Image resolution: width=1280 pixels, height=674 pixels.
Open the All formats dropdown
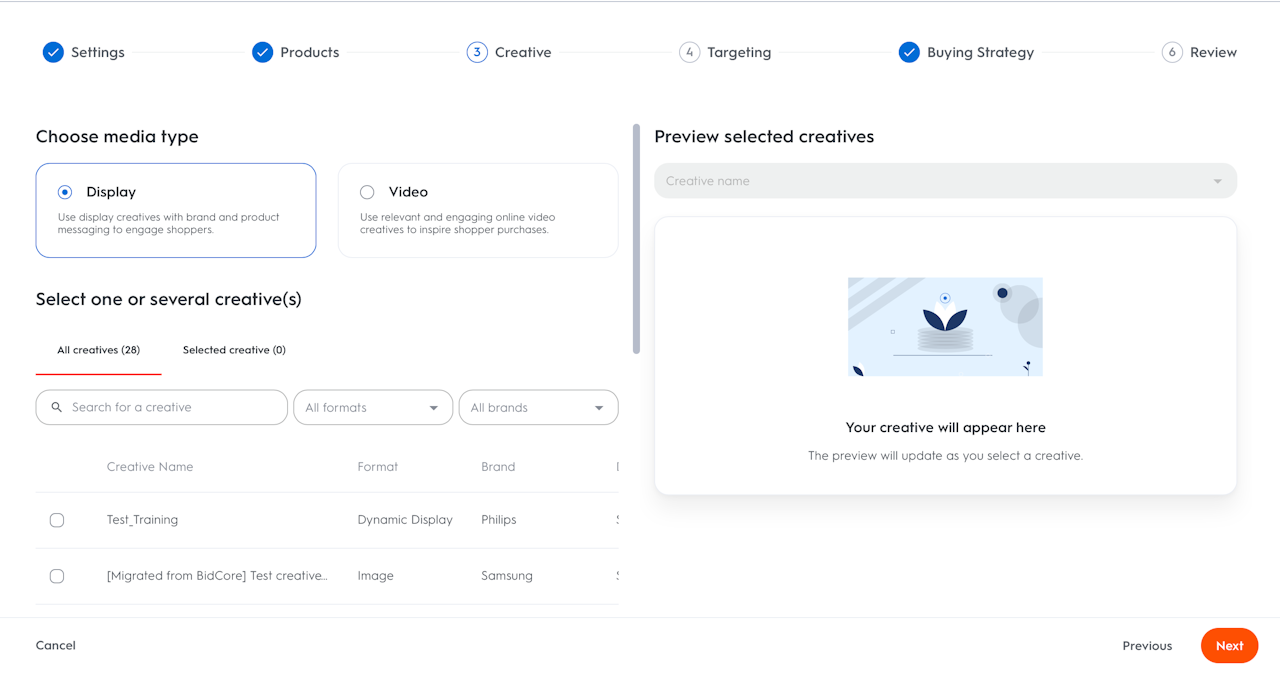(373, 407)
